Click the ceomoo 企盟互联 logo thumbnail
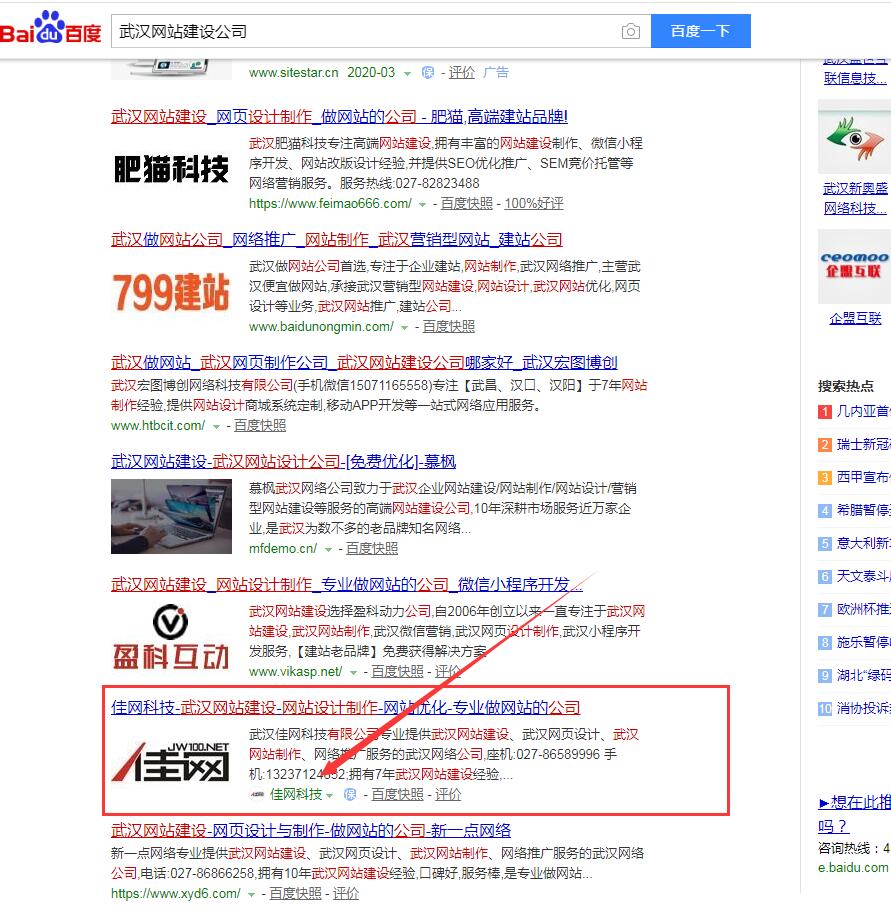The image size is (891, 911). [854, 267]
